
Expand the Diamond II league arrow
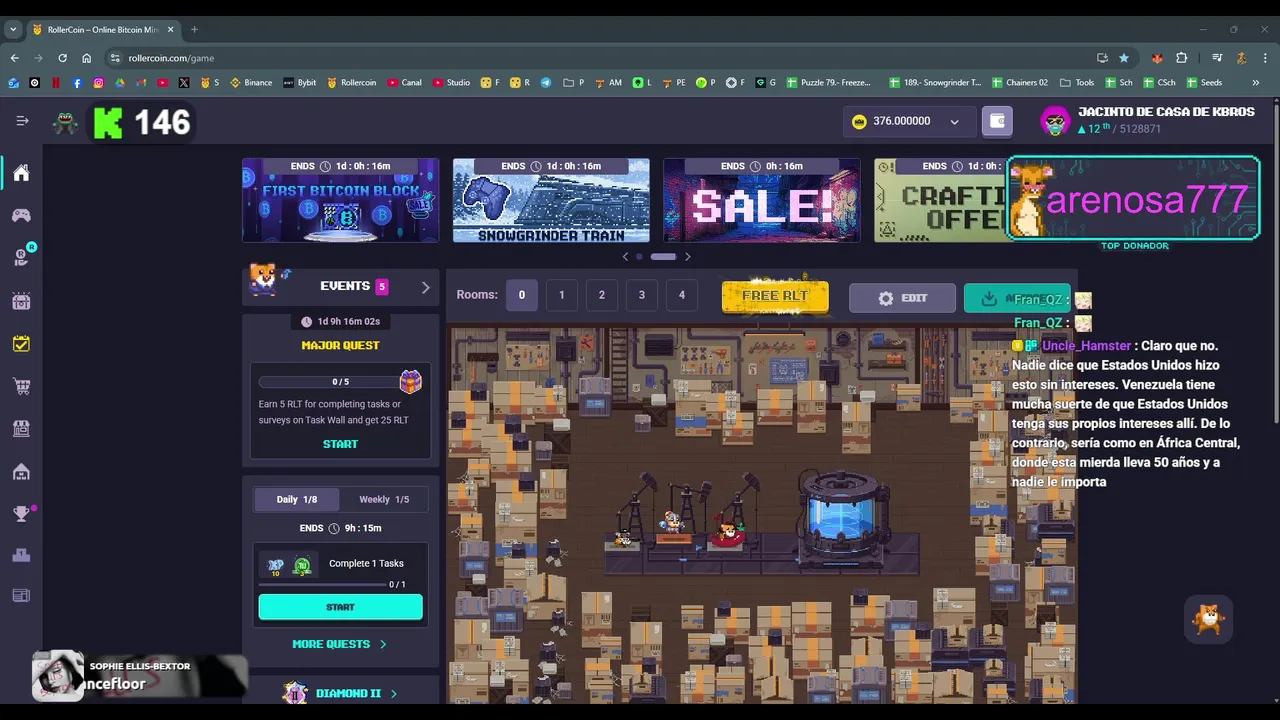point(393,693)
